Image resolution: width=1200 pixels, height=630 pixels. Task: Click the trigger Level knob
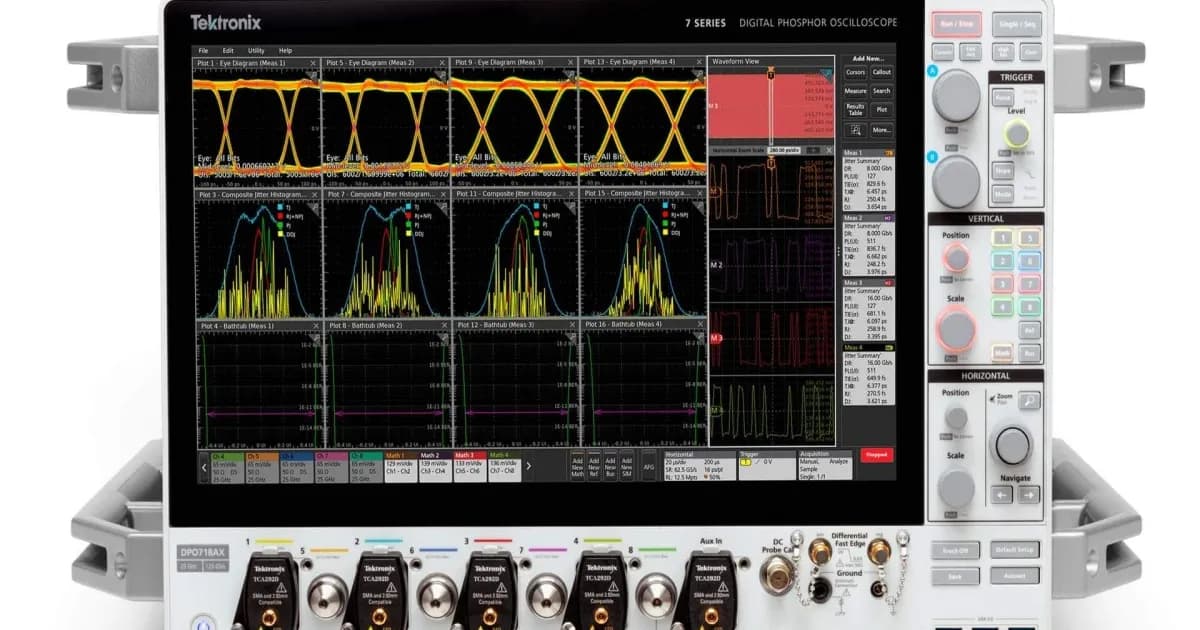(1017, 133)
